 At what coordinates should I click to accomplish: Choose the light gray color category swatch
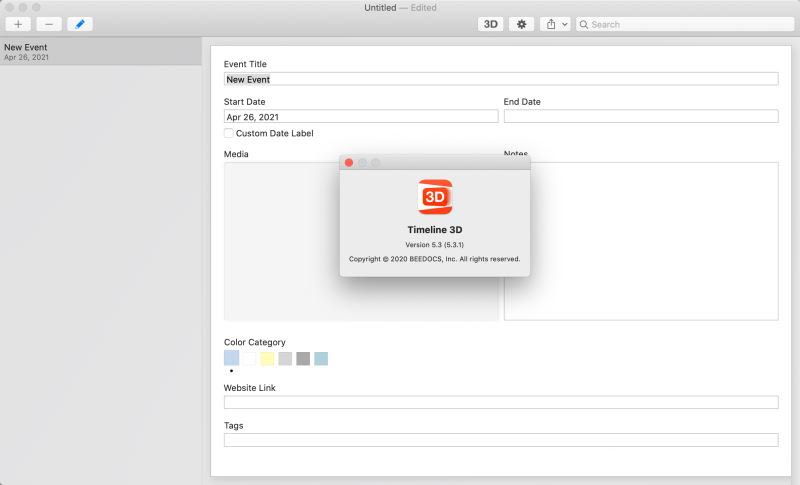[285, 359]
